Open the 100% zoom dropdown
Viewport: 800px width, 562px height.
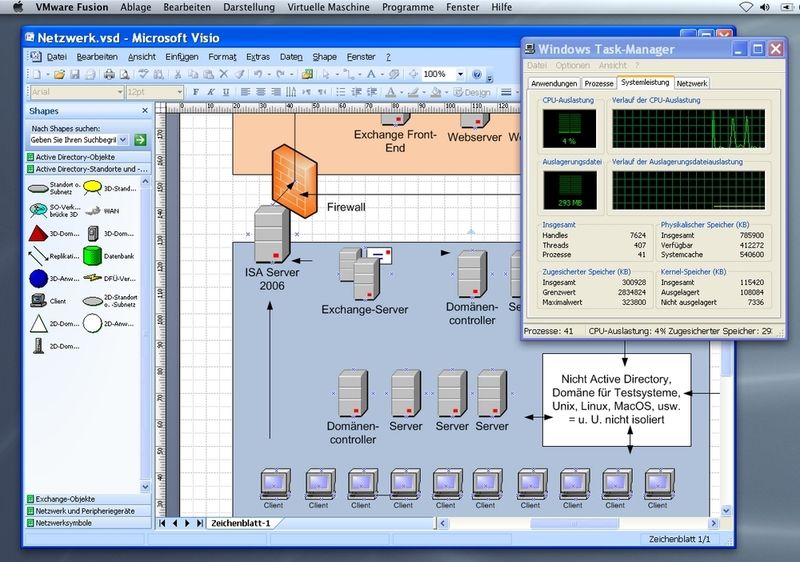point(460,74)
